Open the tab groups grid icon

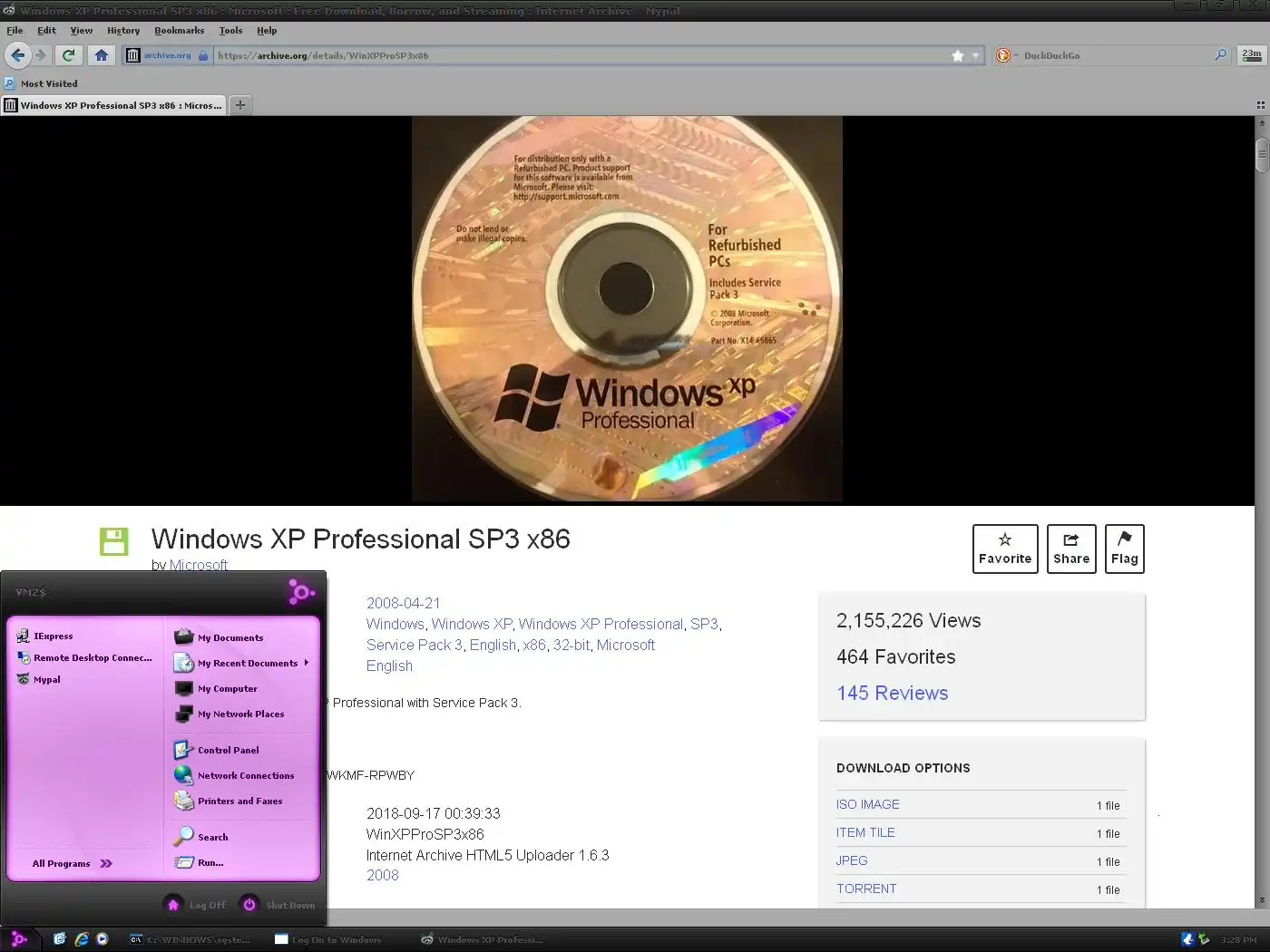coord(1260,105)
